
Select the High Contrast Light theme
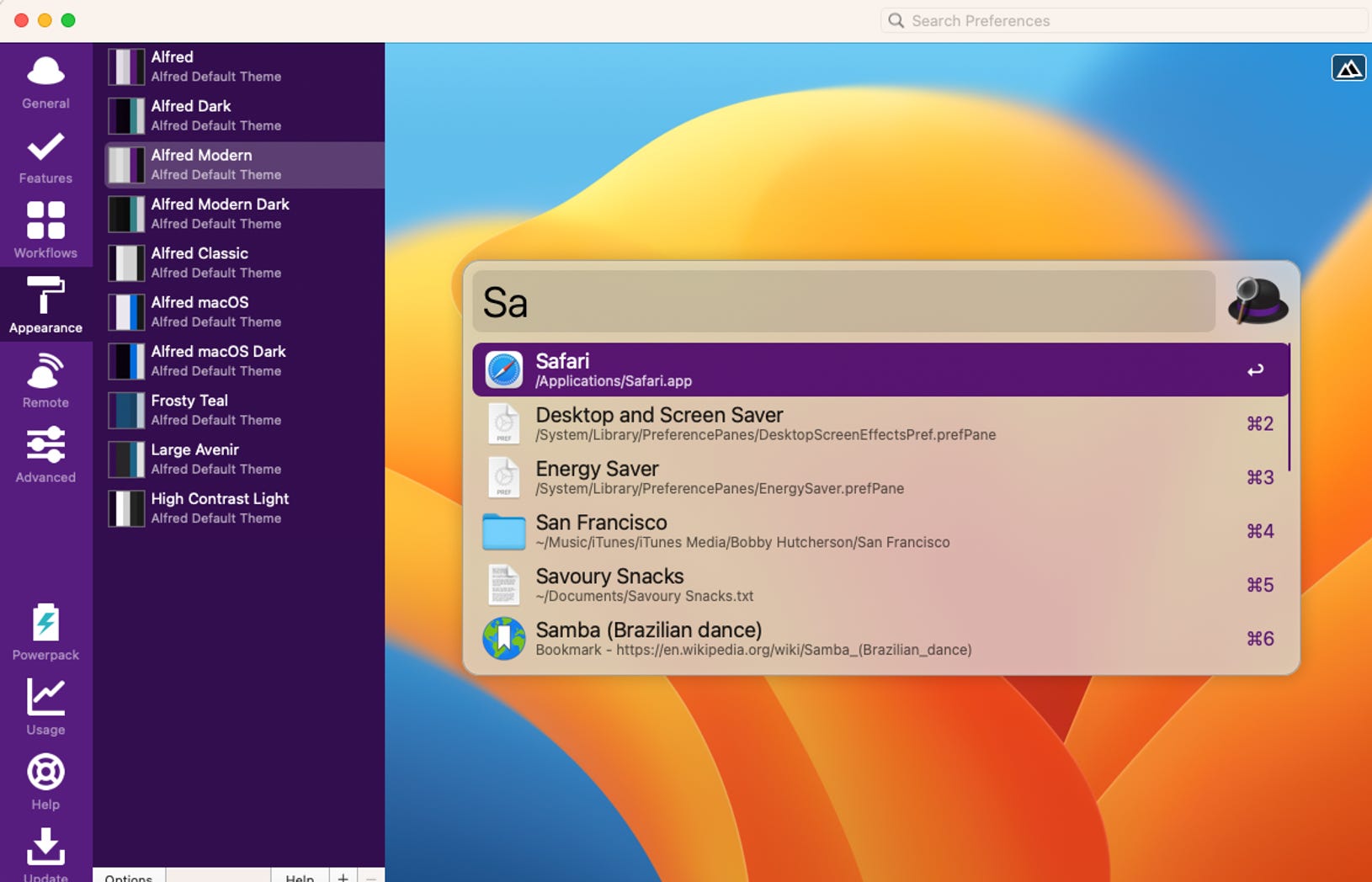click(x=244, y=508)
